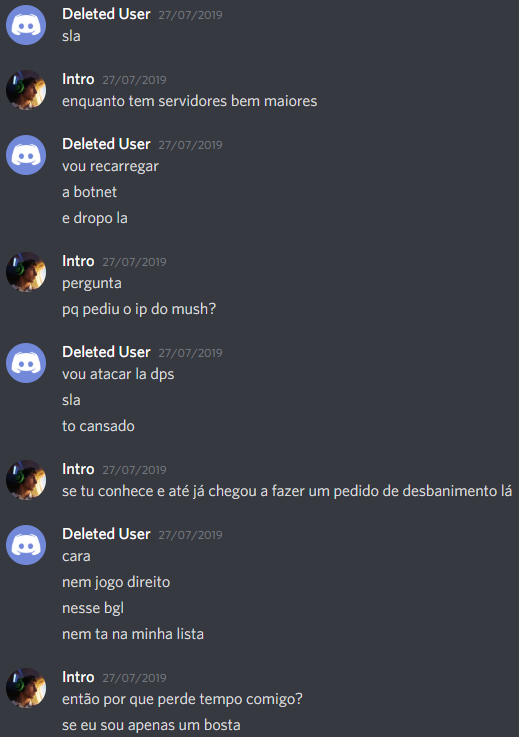
Task: Click the 'Deleted User' name above 'cara'
Action: [106, 534]
